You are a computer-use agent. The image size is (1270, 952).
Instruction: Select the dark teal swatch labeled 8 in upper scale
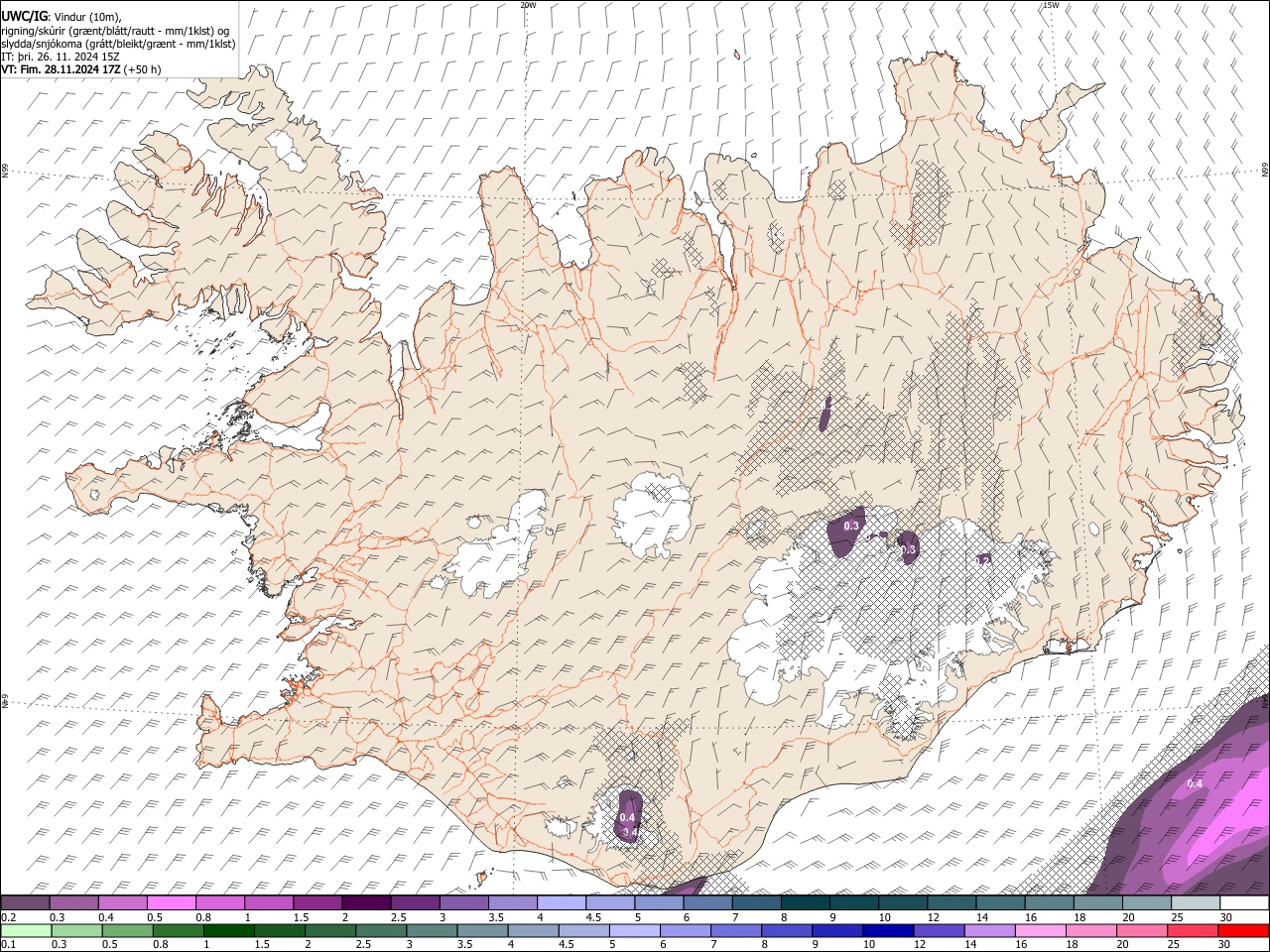[x=805, y=903]
